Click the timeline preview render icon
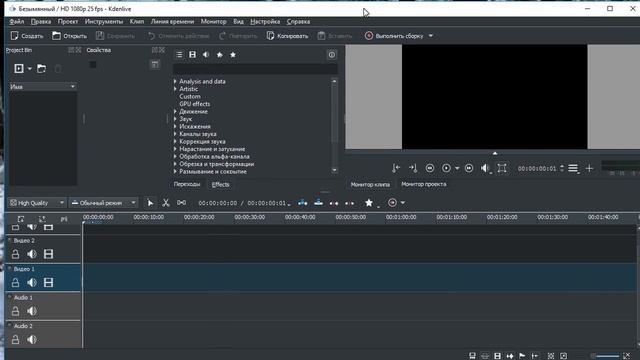This screenshot has height=360, width=640. [x=392, y=203]
